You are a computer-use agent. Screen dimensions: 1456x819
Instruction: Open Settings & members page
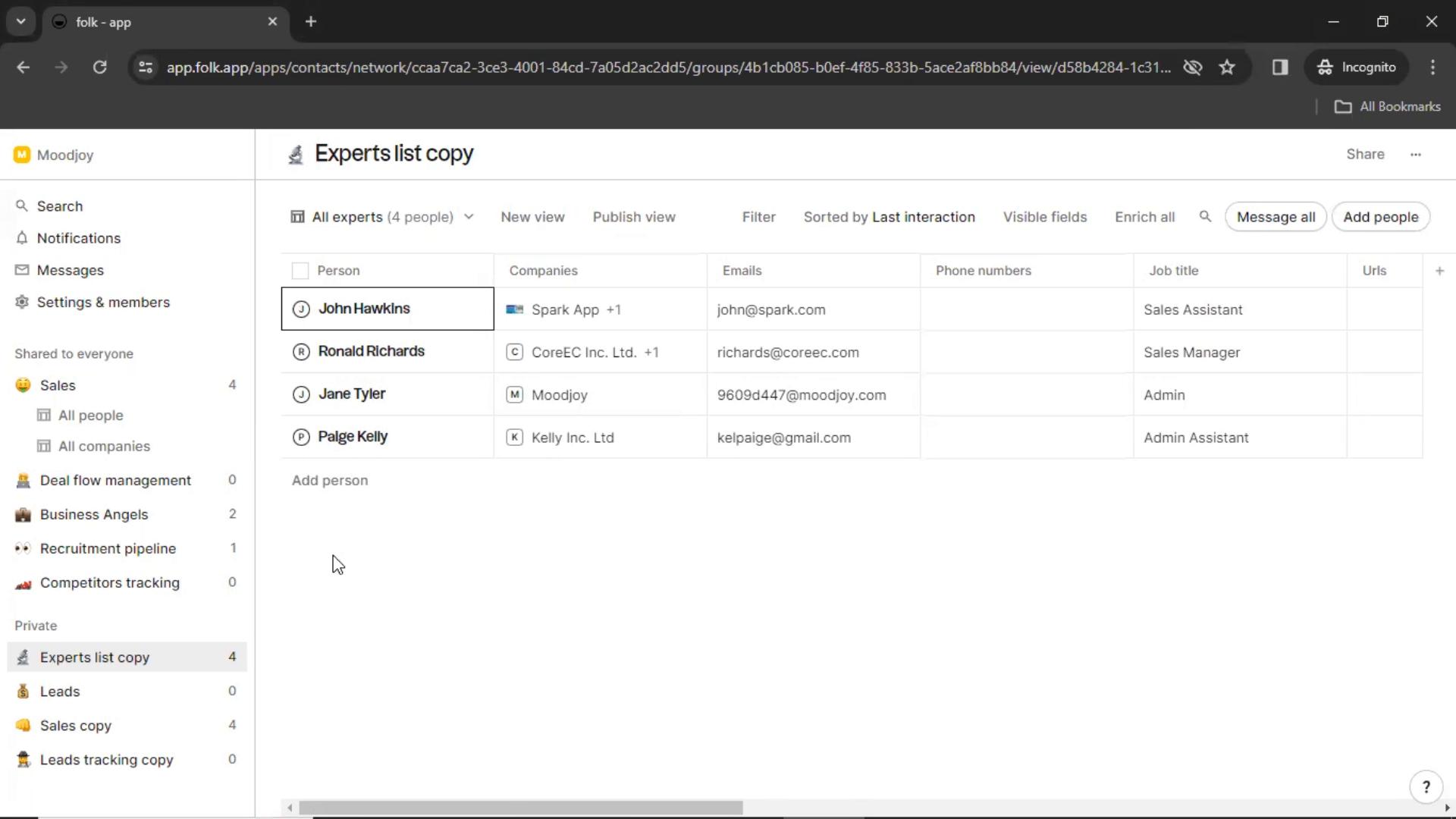[103, 301]
